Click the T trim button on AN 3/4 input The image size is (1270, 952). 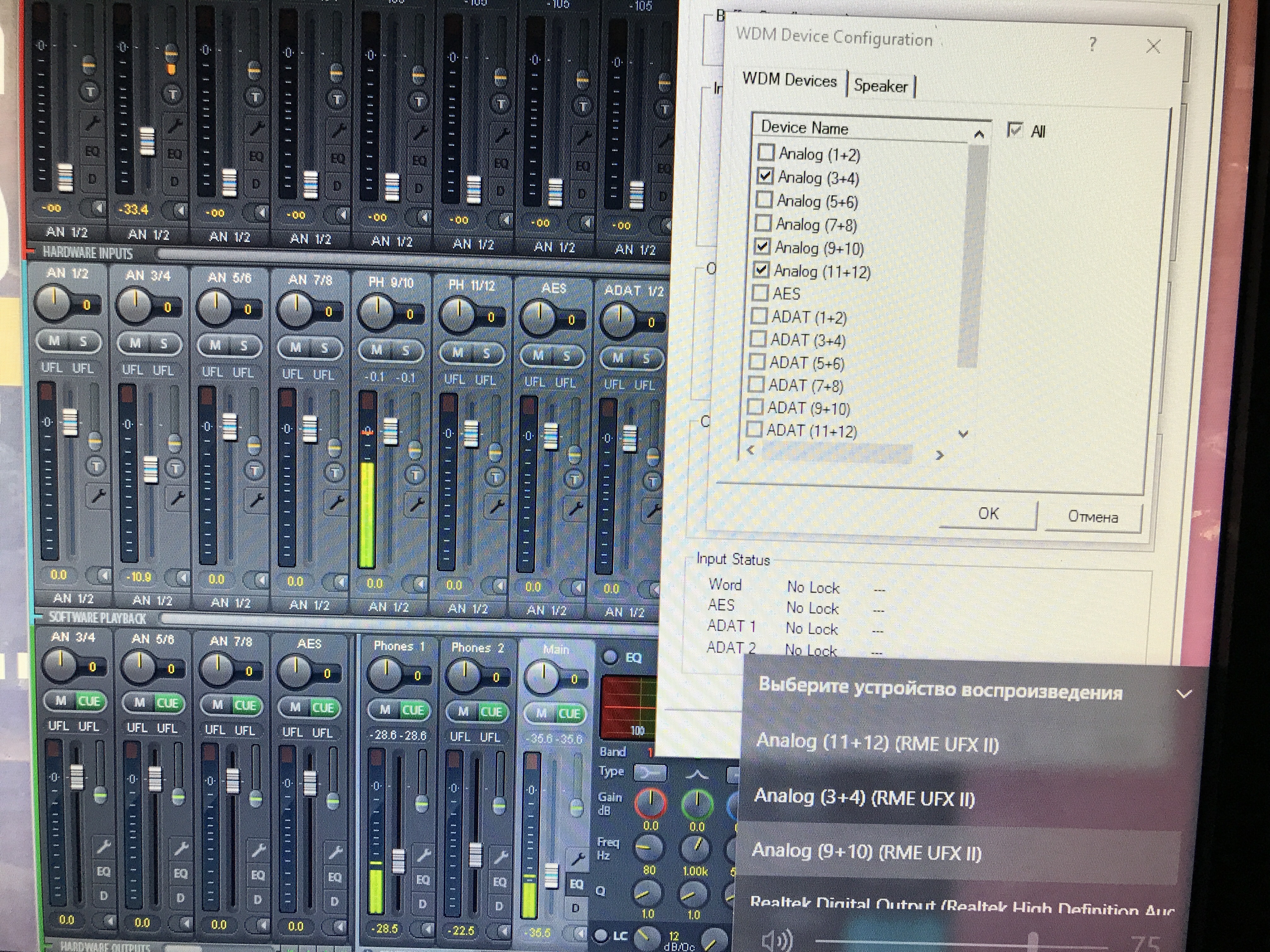pyautogui.click(x=175, y=468)
